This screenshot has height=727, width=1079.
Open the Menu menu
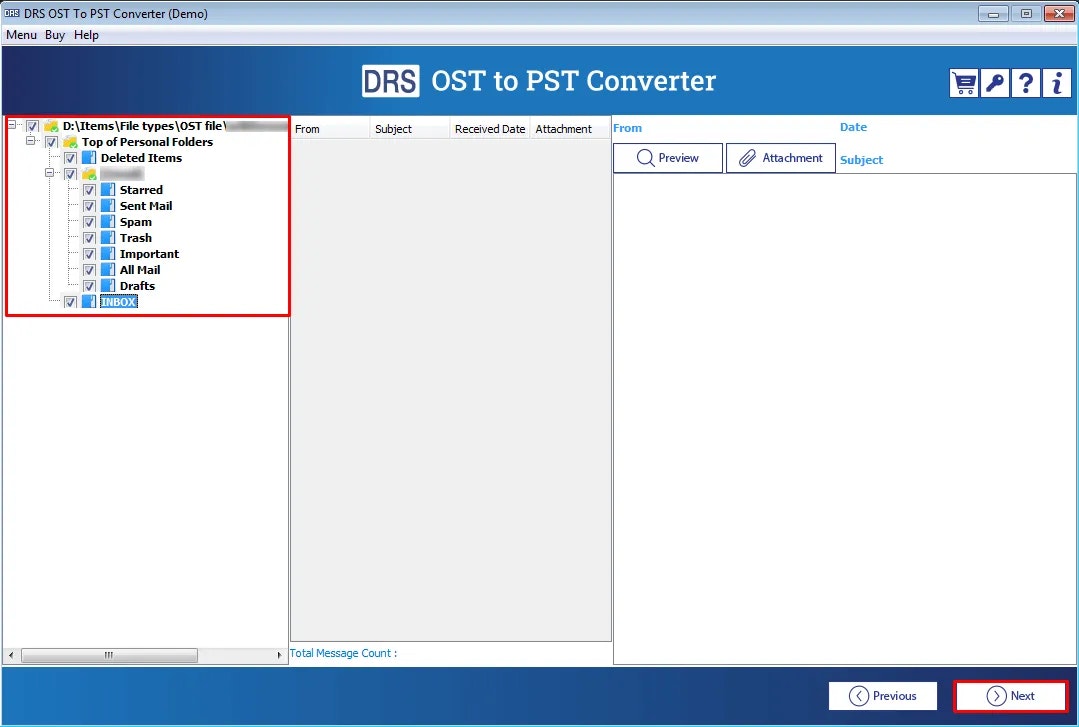tap(21, 34)
